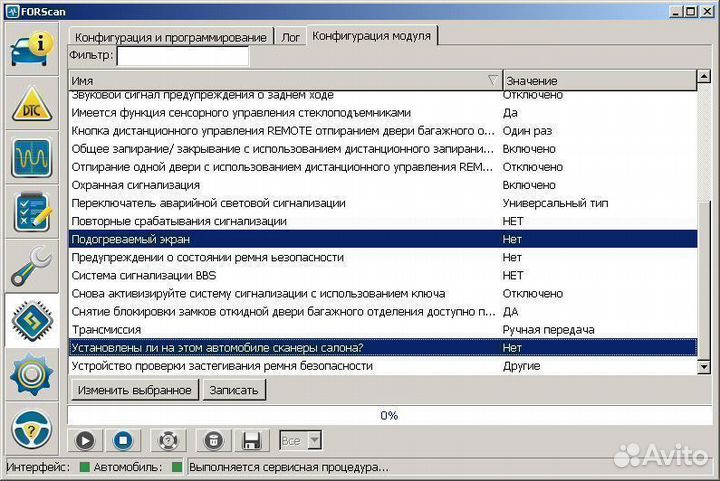Image resolution: width=720 pixels, height=481 pixels.
Task: Click the 'Записать' button
Action: pyautogui.click(x=233, y=390)
